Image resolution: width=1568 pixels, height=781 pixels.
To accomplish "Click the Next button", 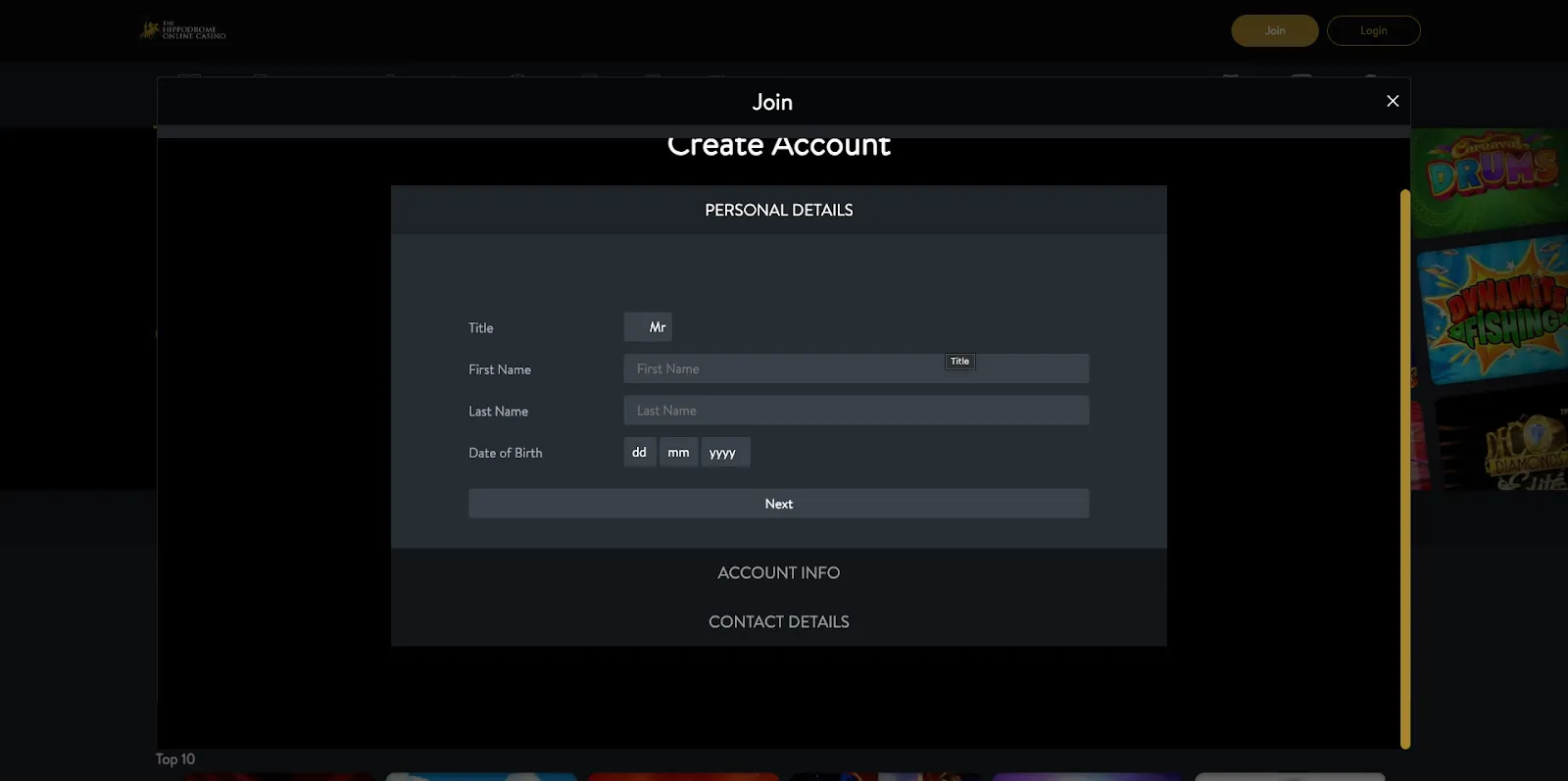I will tap(778, 504).
